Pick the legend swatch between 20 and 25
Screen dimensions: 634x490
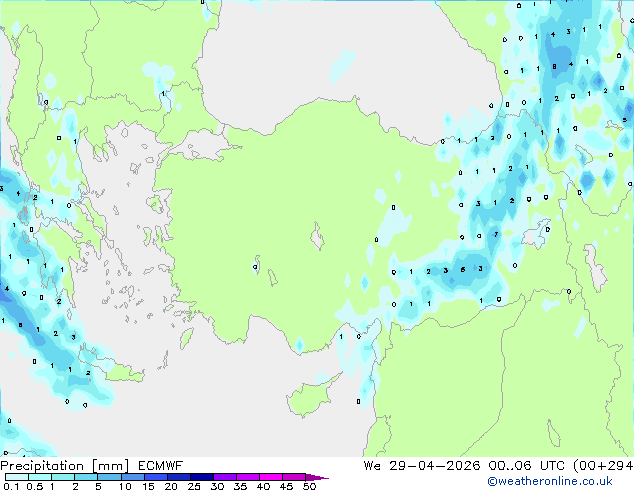coord(179,477)
